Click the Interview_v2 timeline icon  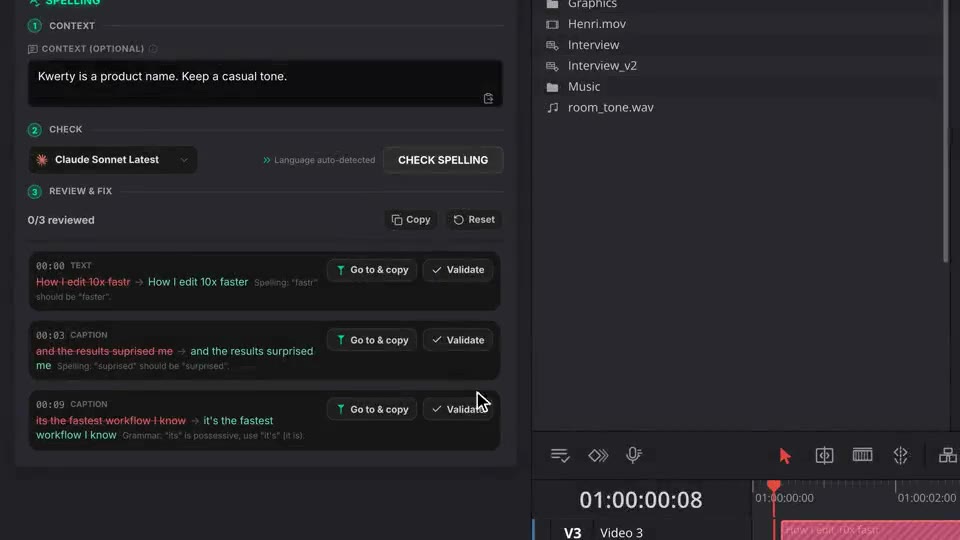552,66
